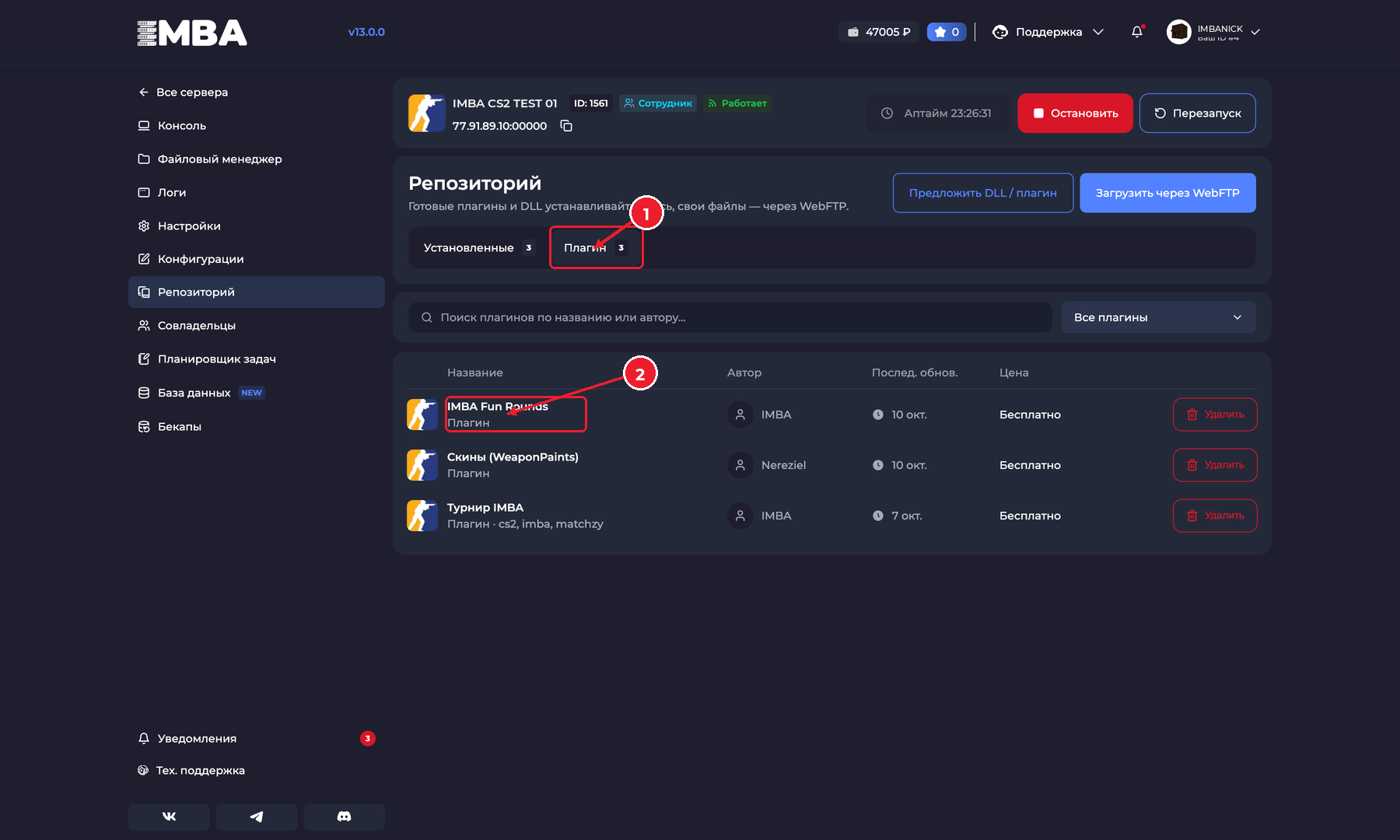1400x840 pixels.
Task: Go back to Все сервера
Action: point(184,93)
